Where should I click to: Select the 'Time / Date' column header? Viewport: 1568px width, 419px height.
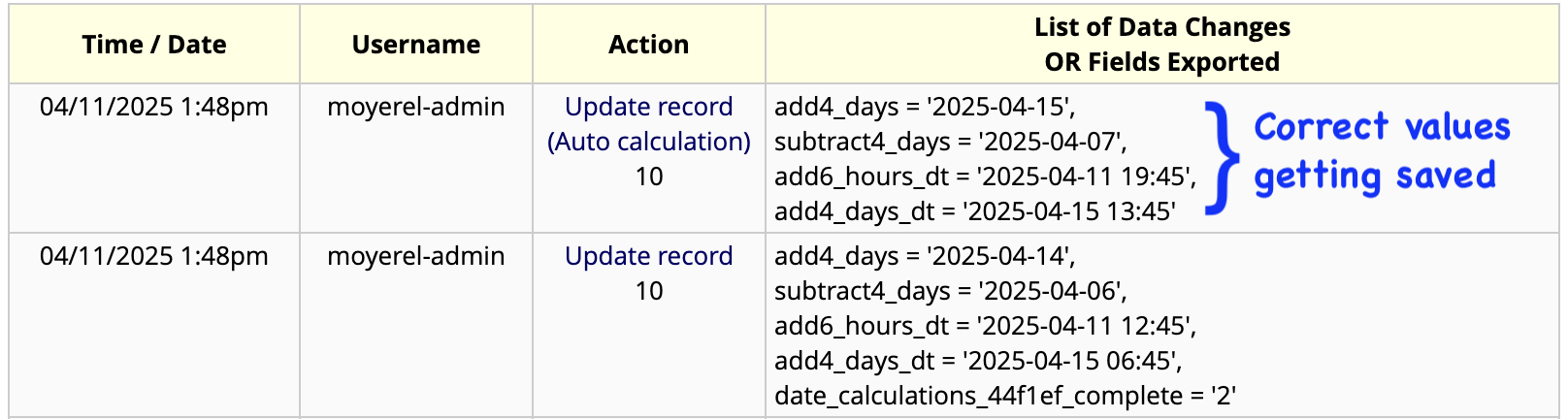click(154, 45)
